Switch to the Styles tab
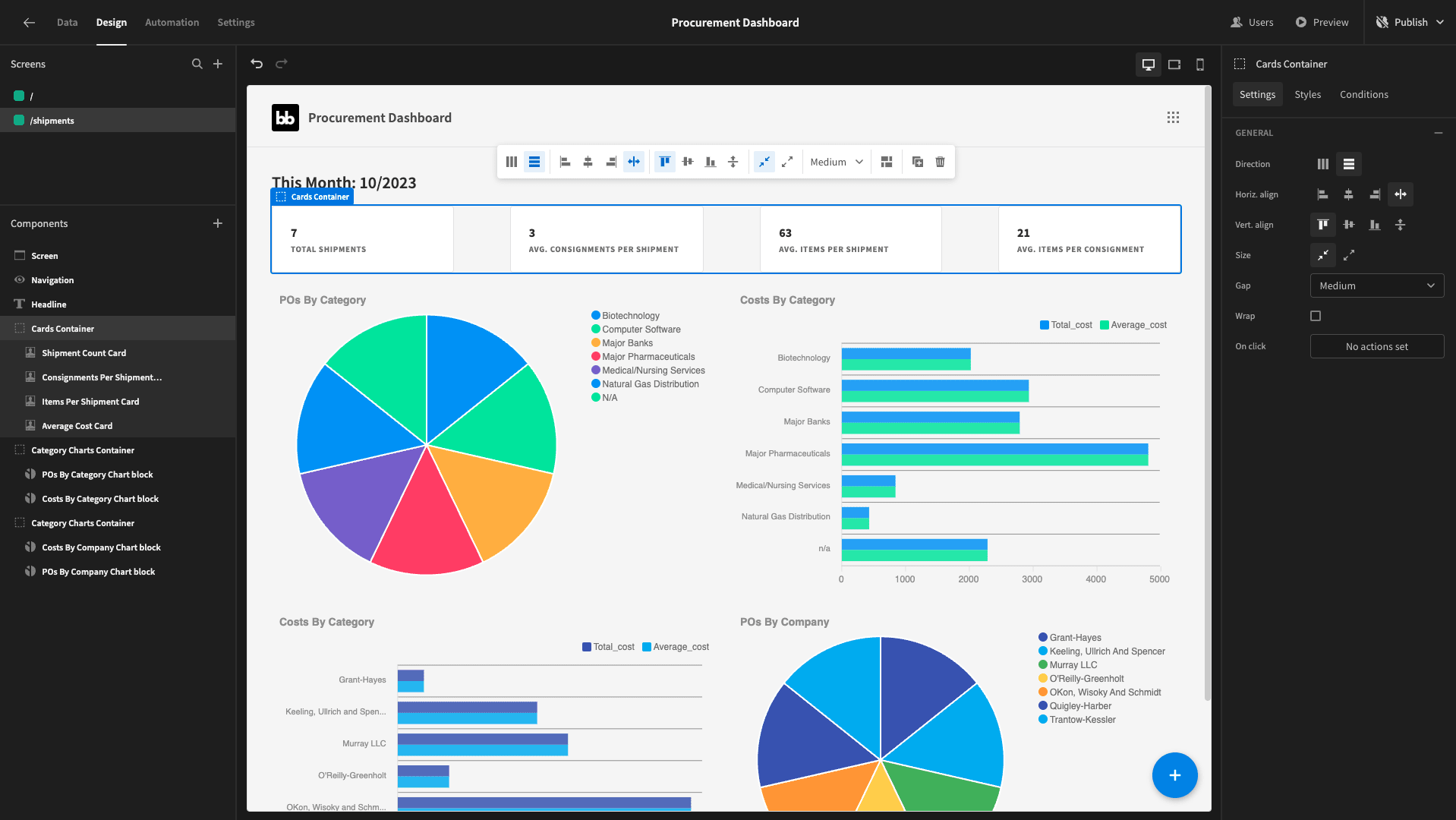 pyautogui.click(x=1308, y=94)
